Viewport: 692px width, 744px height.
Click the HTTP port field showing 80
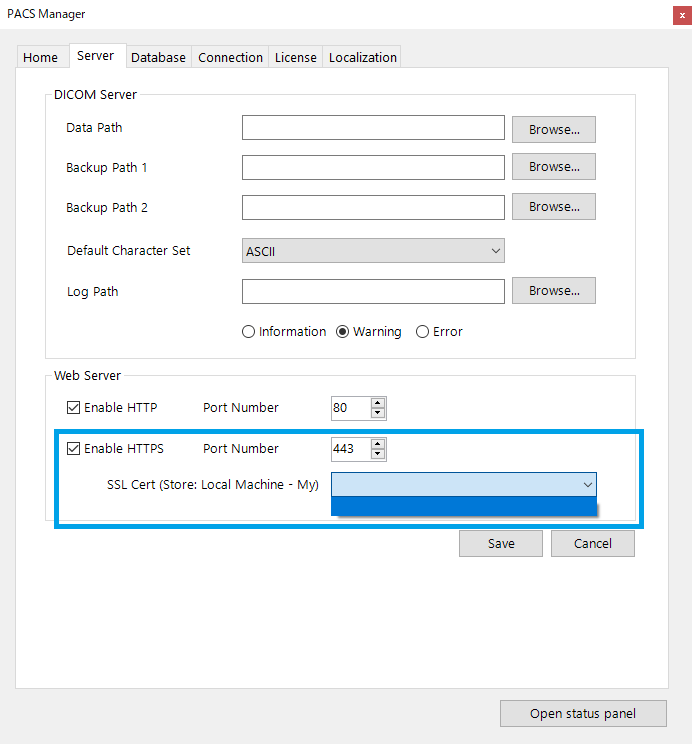pyautogui.click(x=351, y=408)
